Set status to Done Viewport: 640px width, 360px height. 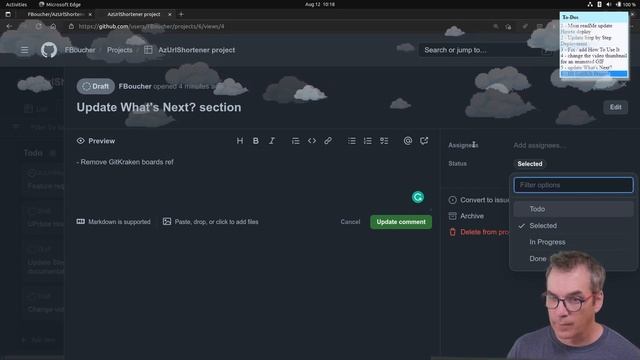(x=538, y=259)
